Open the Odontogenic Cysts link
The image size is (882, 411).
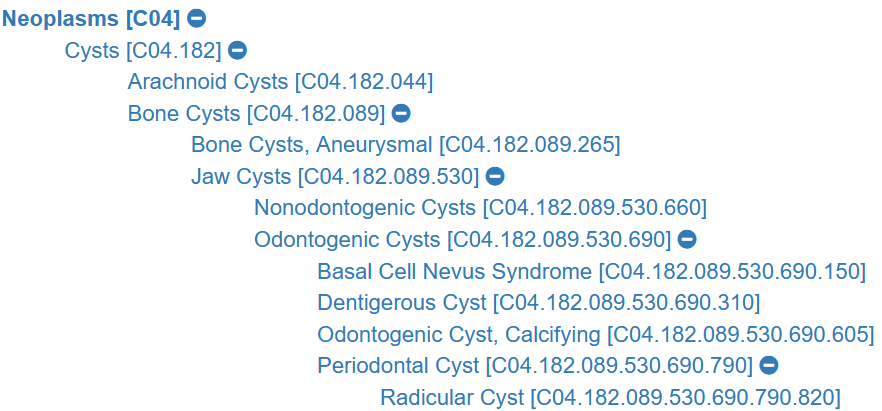click(x=462, y=239)
